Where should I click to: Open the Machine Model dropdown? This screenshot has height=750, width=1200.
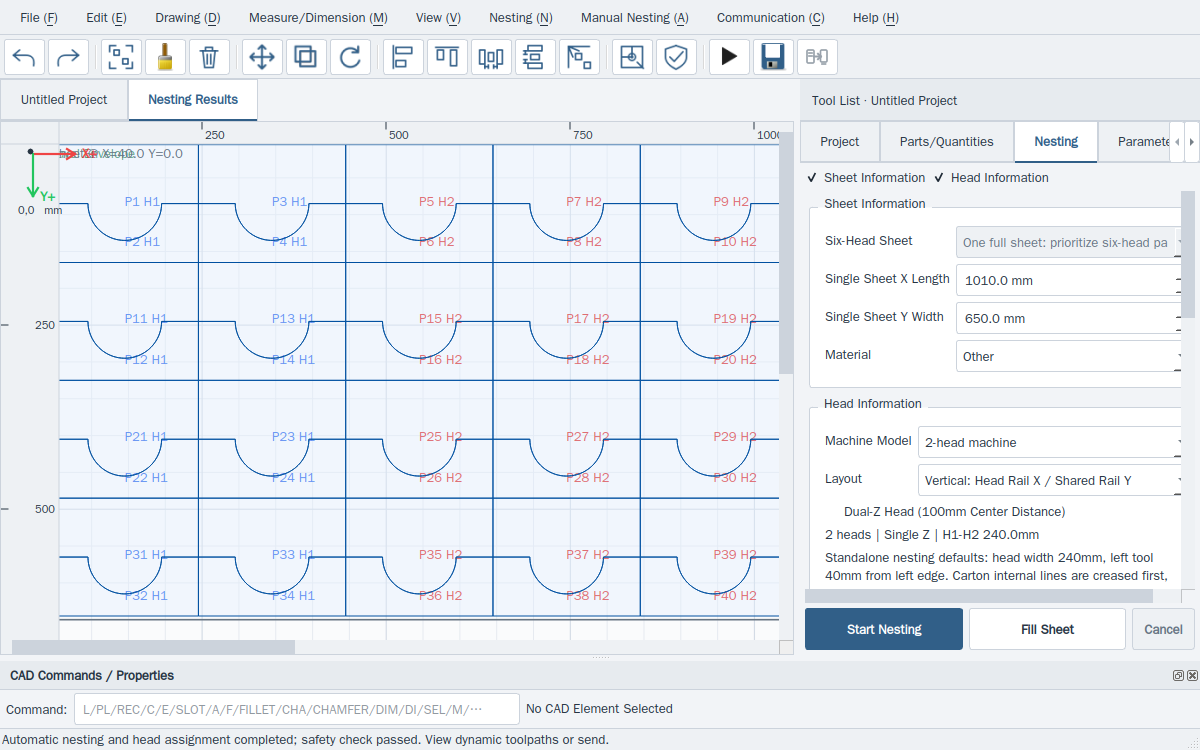pos(1051,442)
